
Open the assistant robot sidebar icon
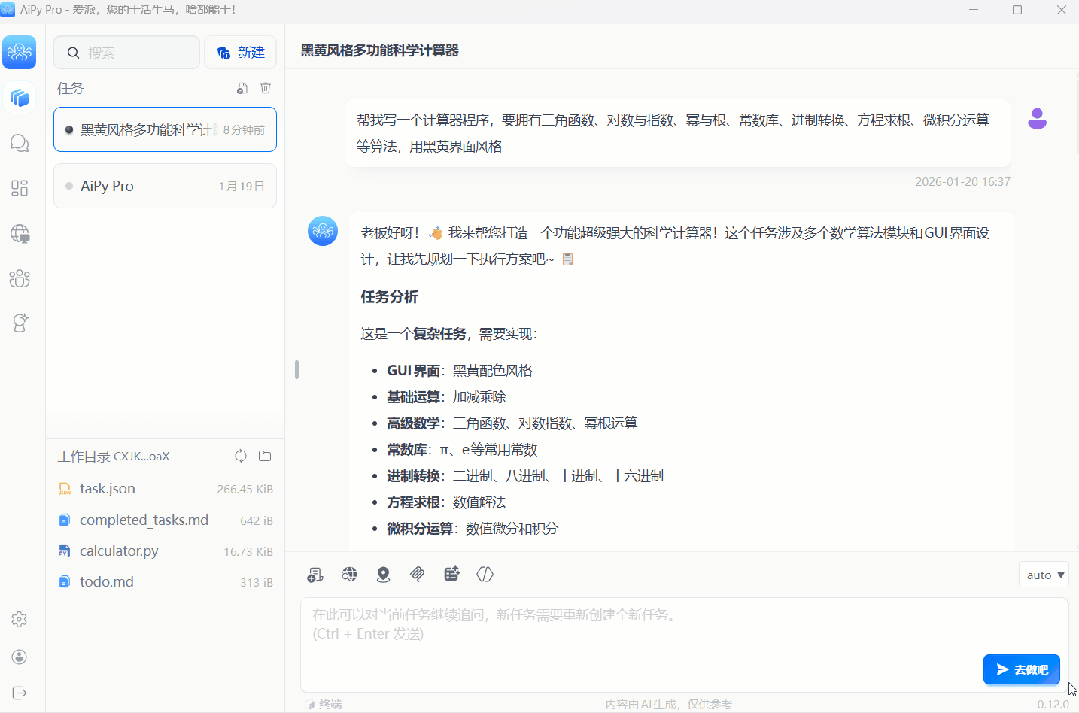click(19, 323)
